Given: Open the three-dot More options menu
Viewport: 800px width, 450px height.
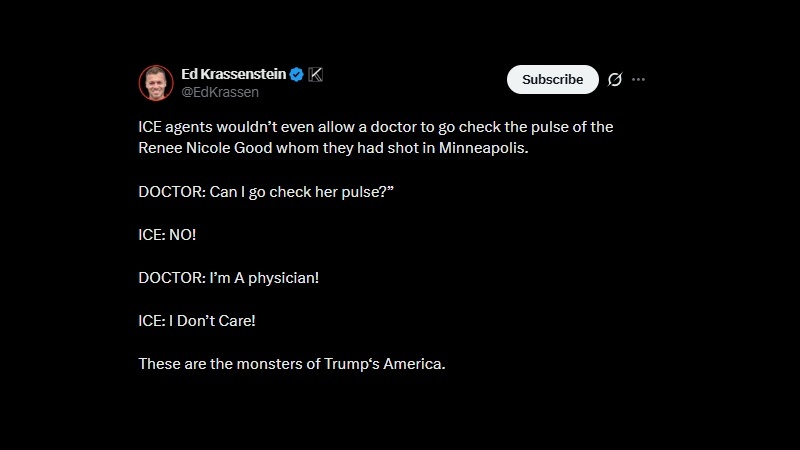Looking at the screenshot, I should click(639, 80).
